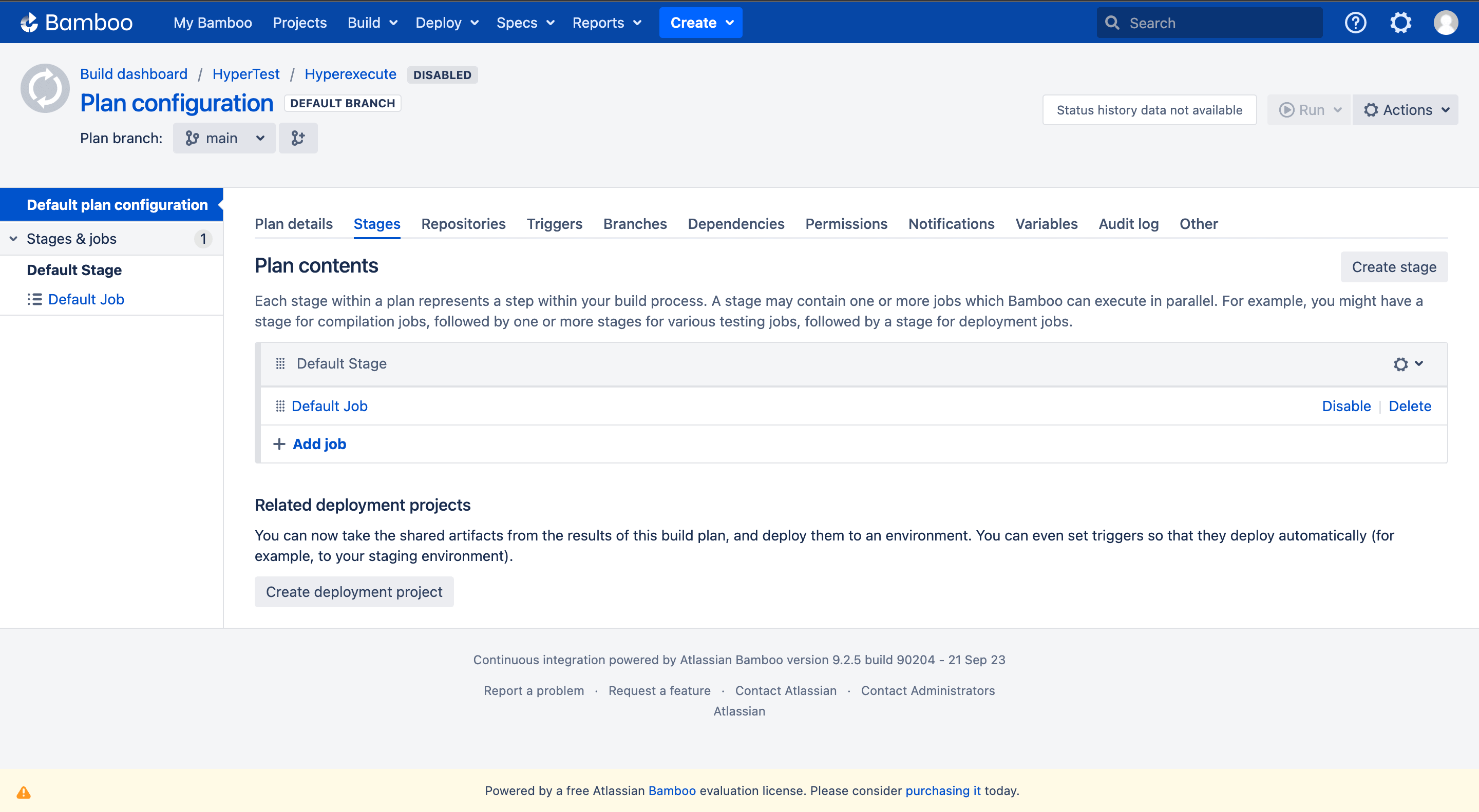Switch to the Variables tab

1046,224
